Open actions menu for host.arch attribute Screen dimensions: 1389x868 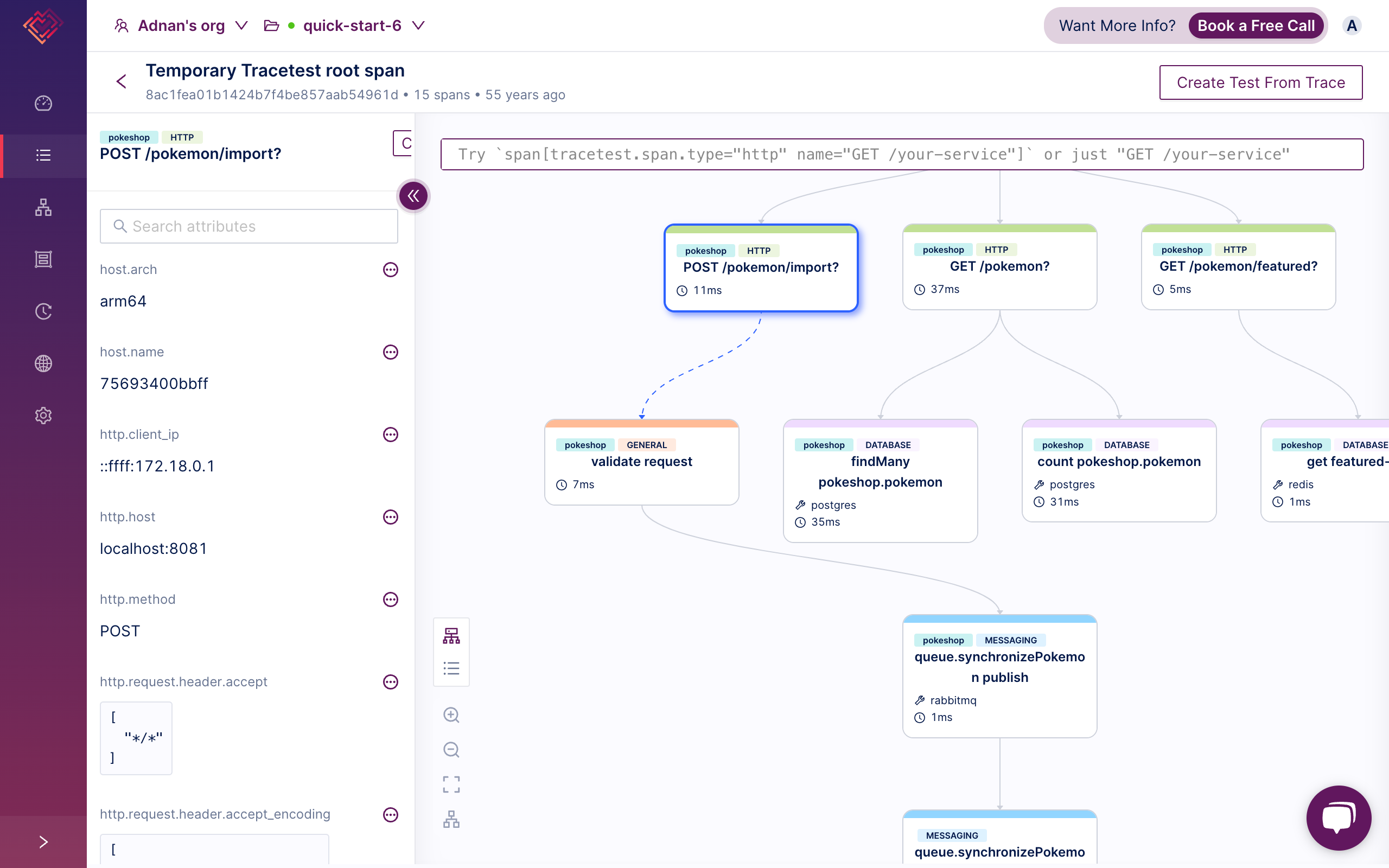(x=390, y=269)
